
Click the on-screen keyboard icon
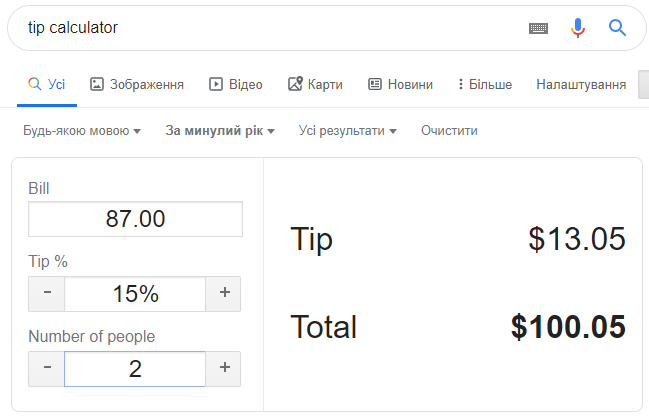click(538, 28)
